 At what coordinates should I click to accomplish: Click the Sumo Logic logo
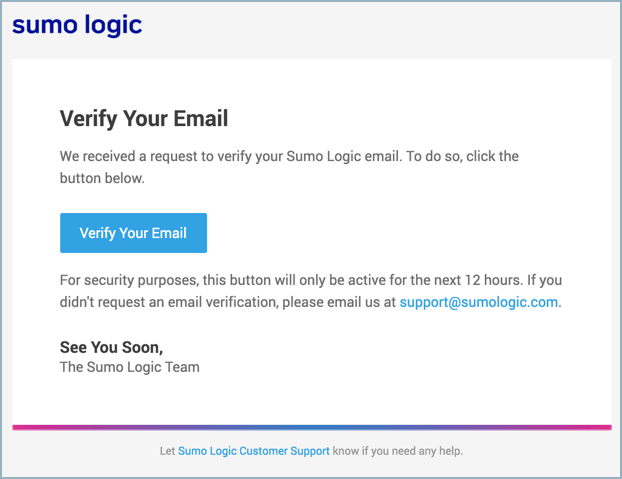pos(77,24)
